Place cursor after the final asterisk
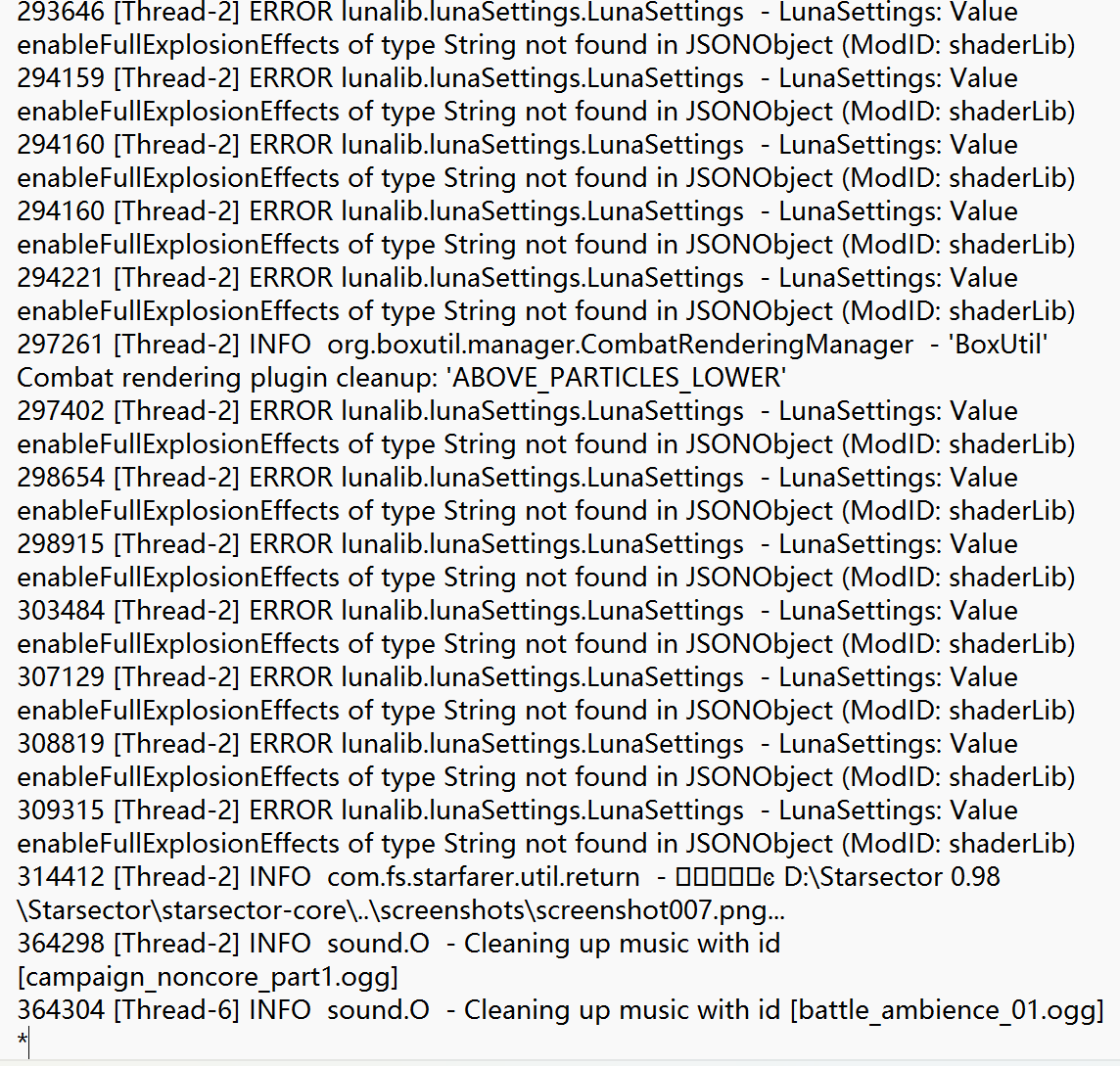This screenshot has width=1120, height=1066. click(28, 1043)
